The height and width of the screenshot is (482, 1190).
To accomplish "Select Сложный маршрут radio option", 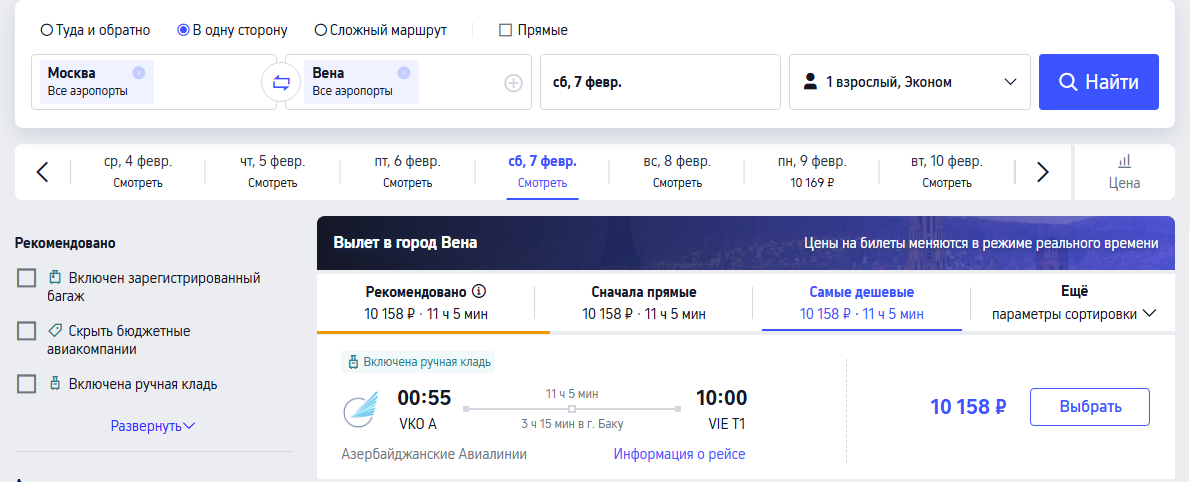I will coord(320,30).
